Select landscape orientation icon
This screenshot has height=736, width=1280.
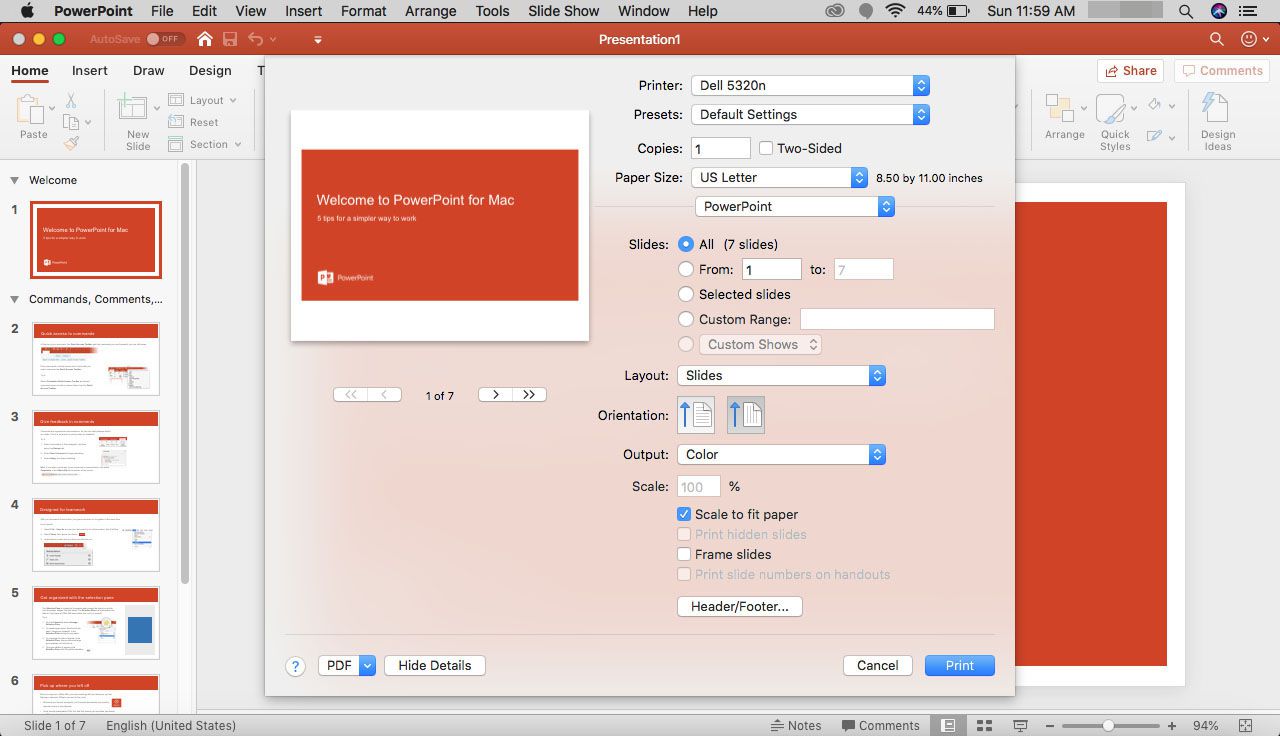(x=746, y=415)
